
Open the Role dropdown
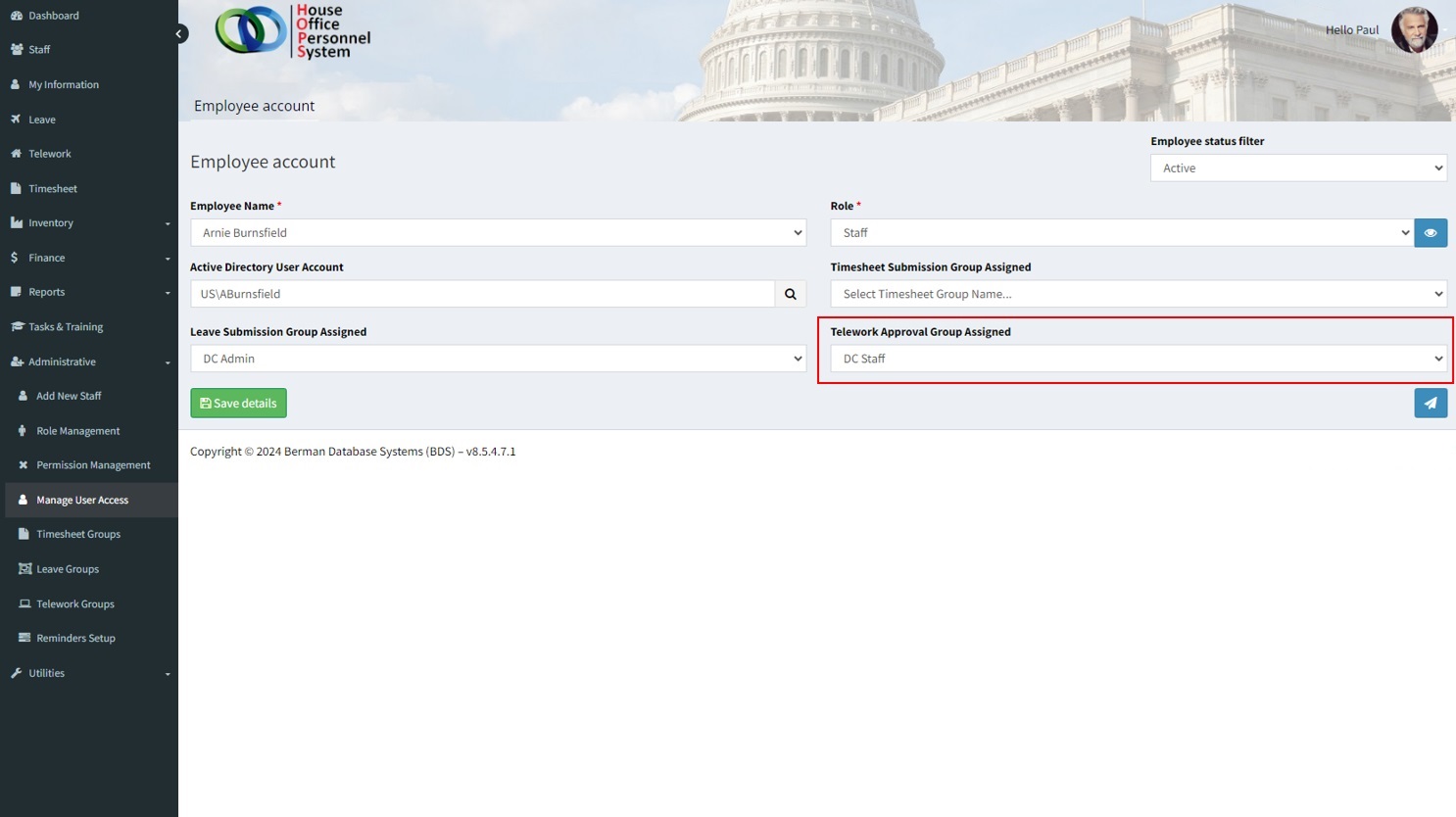point(1121,233)
